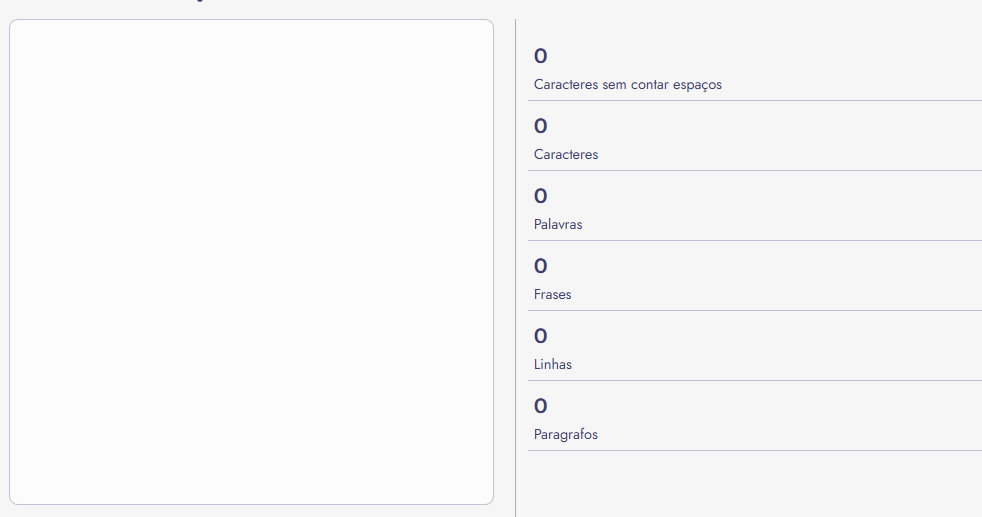Click the zero count above Palavras
The width and height of the screenshot is (982, 517).
[540, 197]
